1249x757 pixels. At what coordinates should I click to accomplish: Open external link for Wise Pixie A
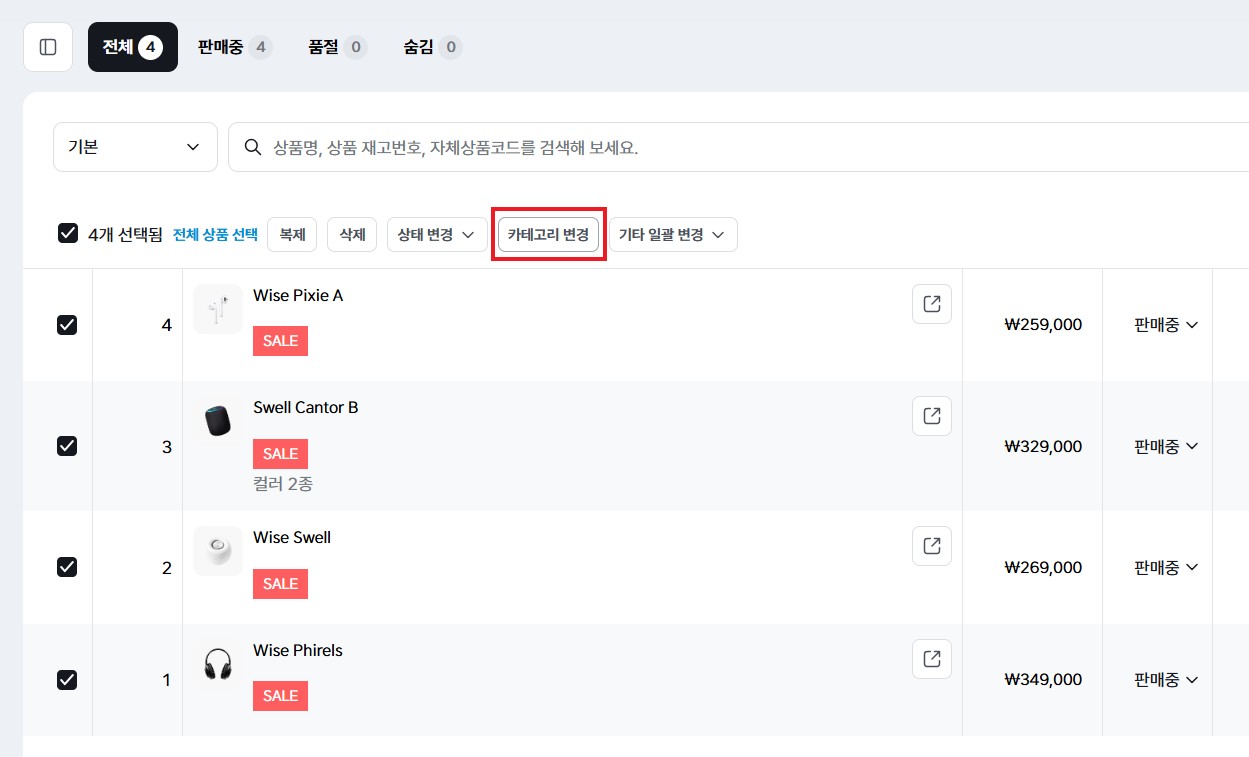(932, 304)
